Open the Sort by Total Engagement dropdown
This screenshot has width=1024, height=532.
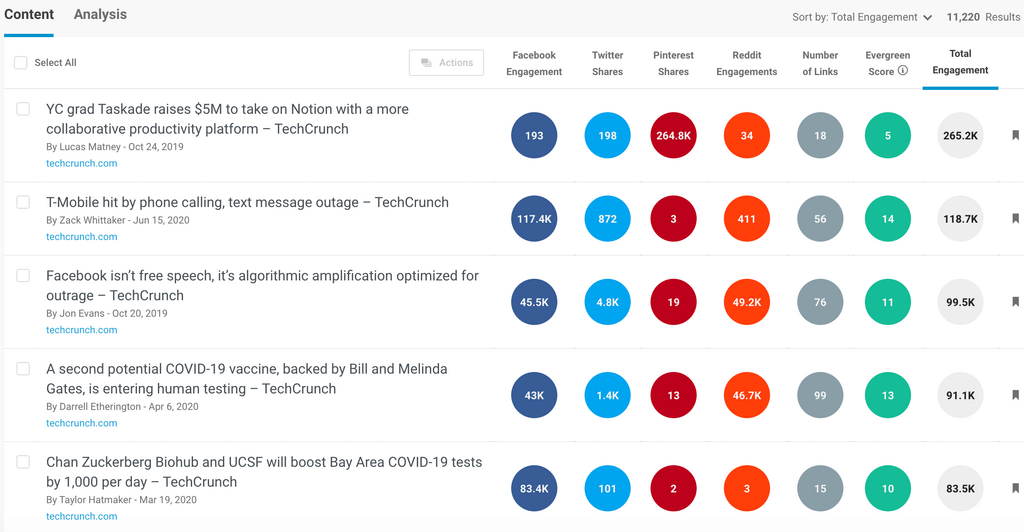[862, 17]
